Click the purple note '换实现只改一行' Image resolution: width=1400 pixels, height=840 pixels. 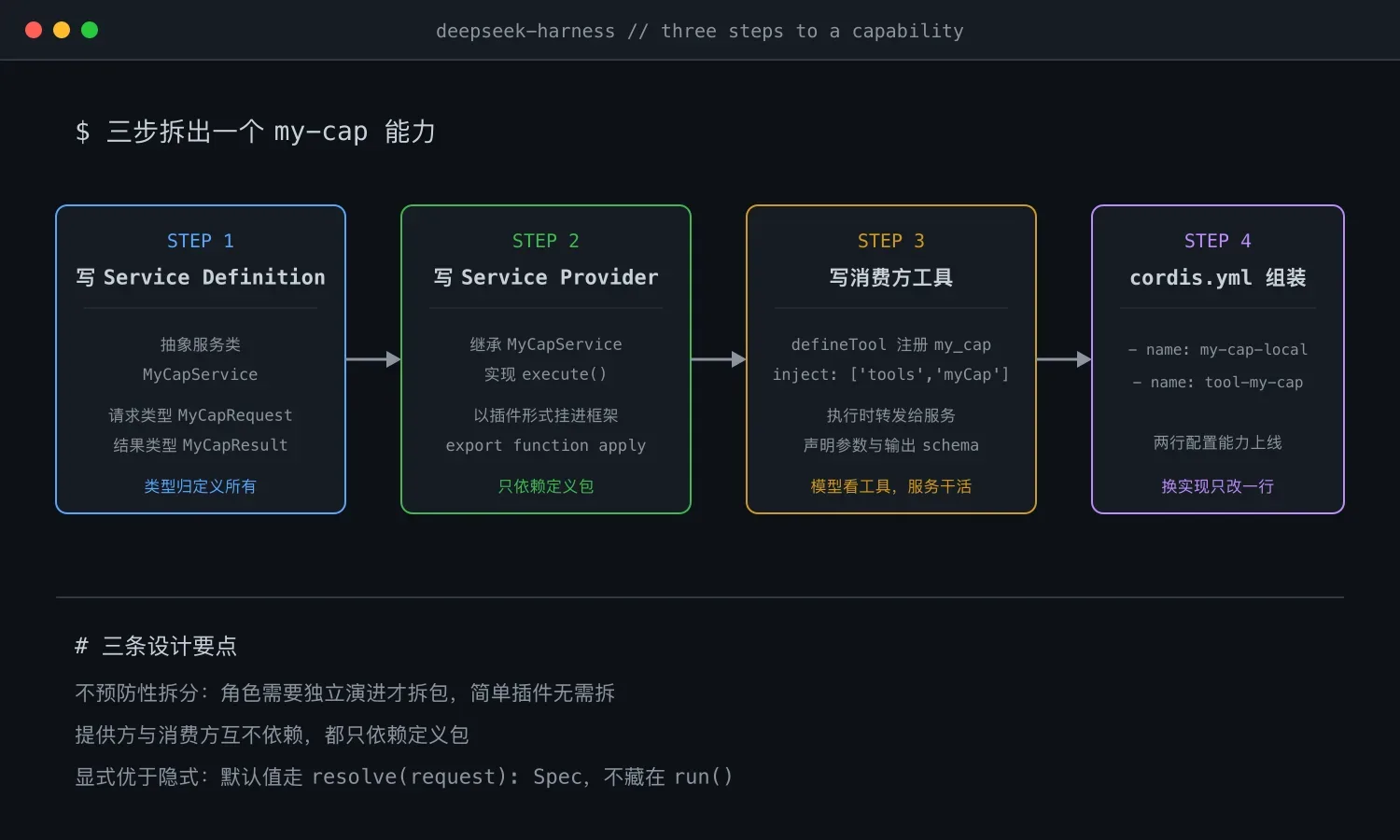[1218, 486]
